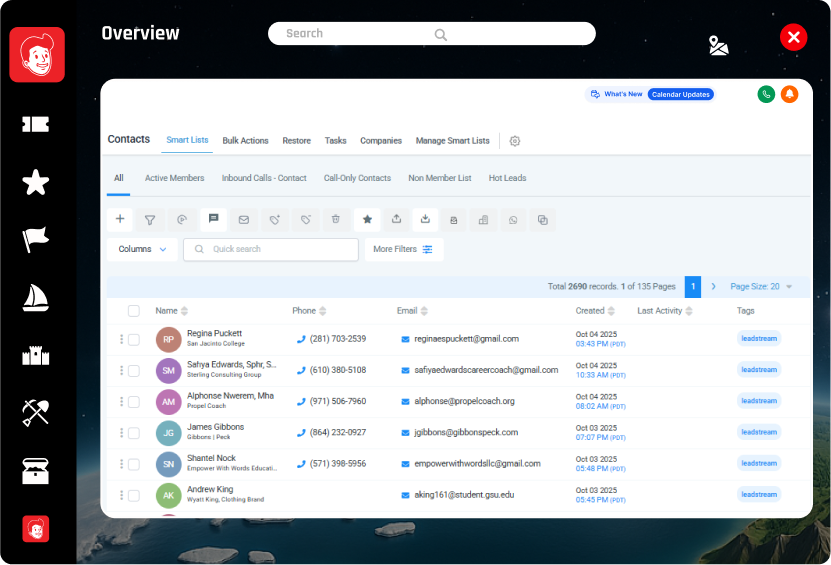Click the trash delete icon in the toolbar

pos(336,219)
